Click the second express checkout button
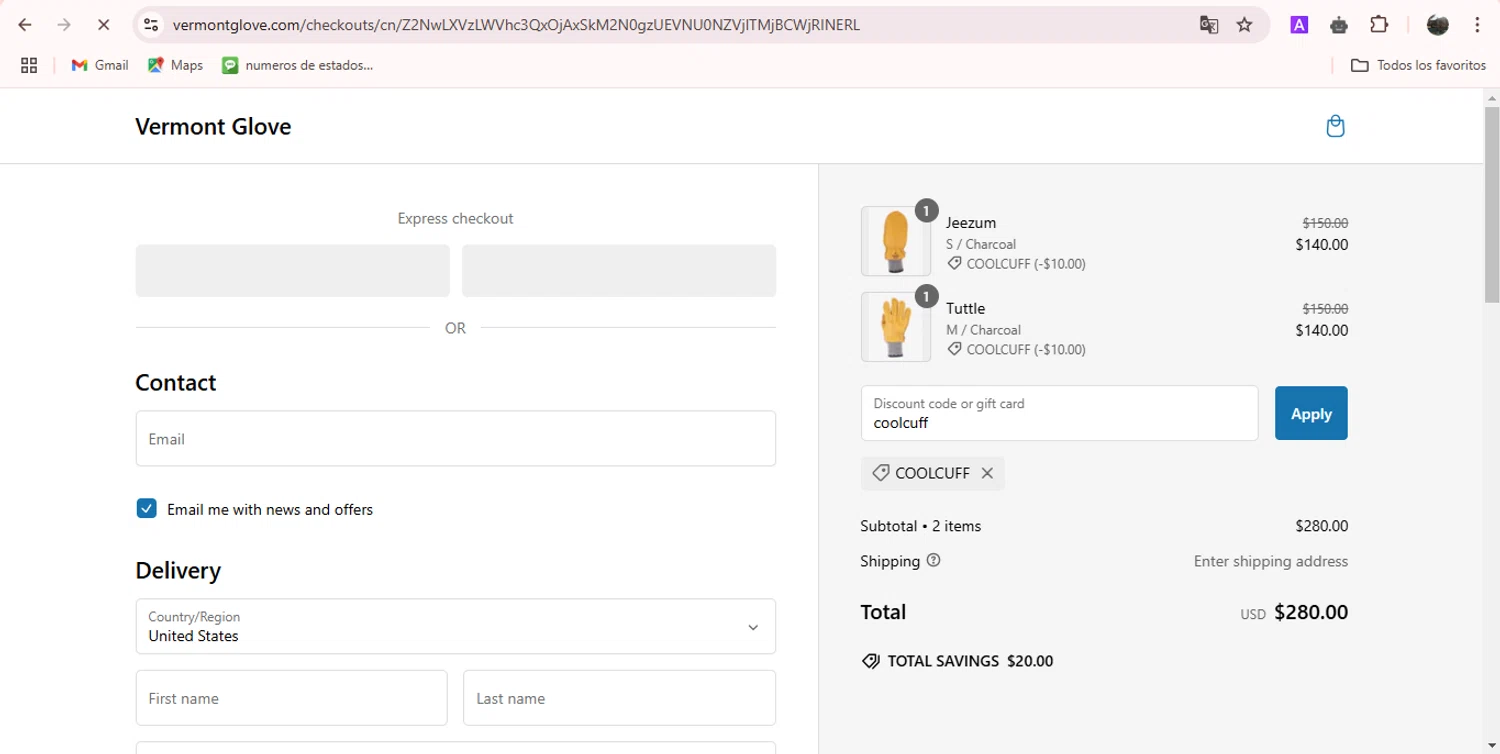The height and width of the screenshot is (754, 1500). (619, 271)
